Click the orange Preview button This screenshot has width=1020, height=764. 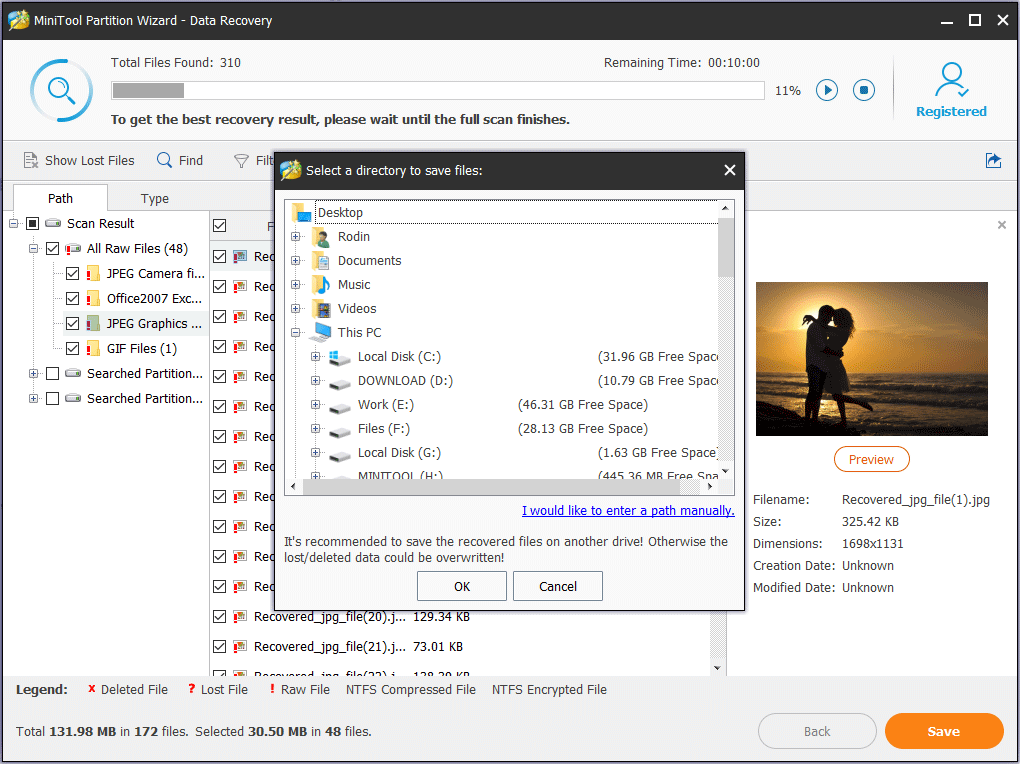click(x=871, y=459)
